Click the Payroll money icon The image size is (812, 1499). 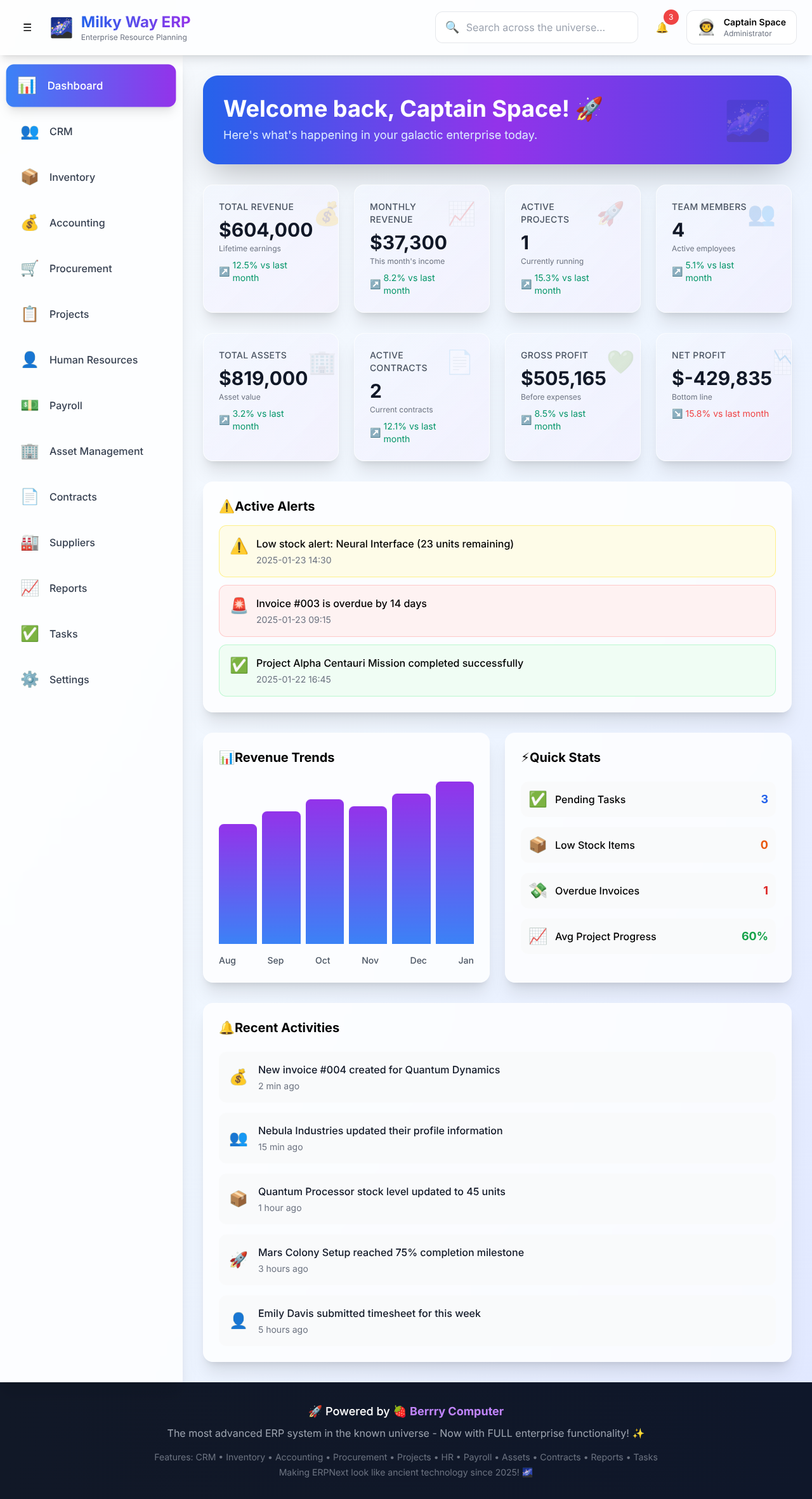[30, 405]
